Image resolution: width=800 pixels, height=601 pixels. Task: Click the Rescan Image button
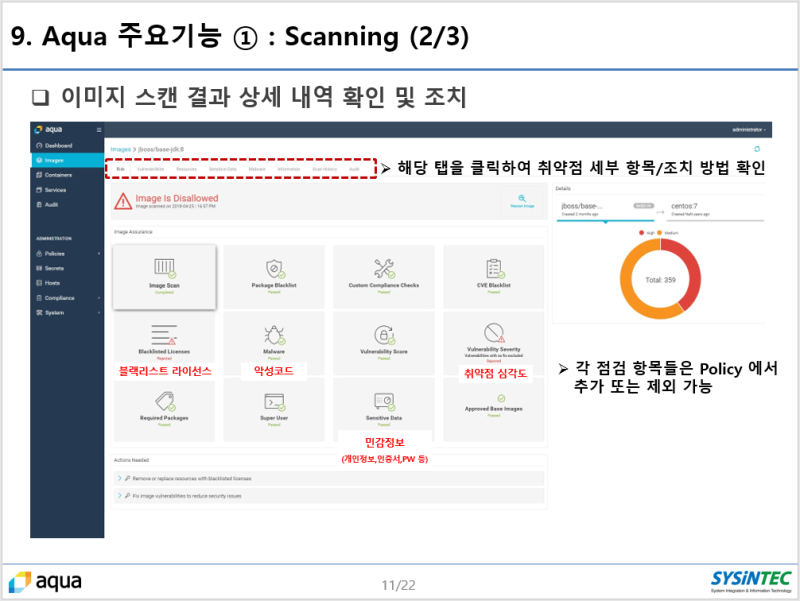point(524,200)
